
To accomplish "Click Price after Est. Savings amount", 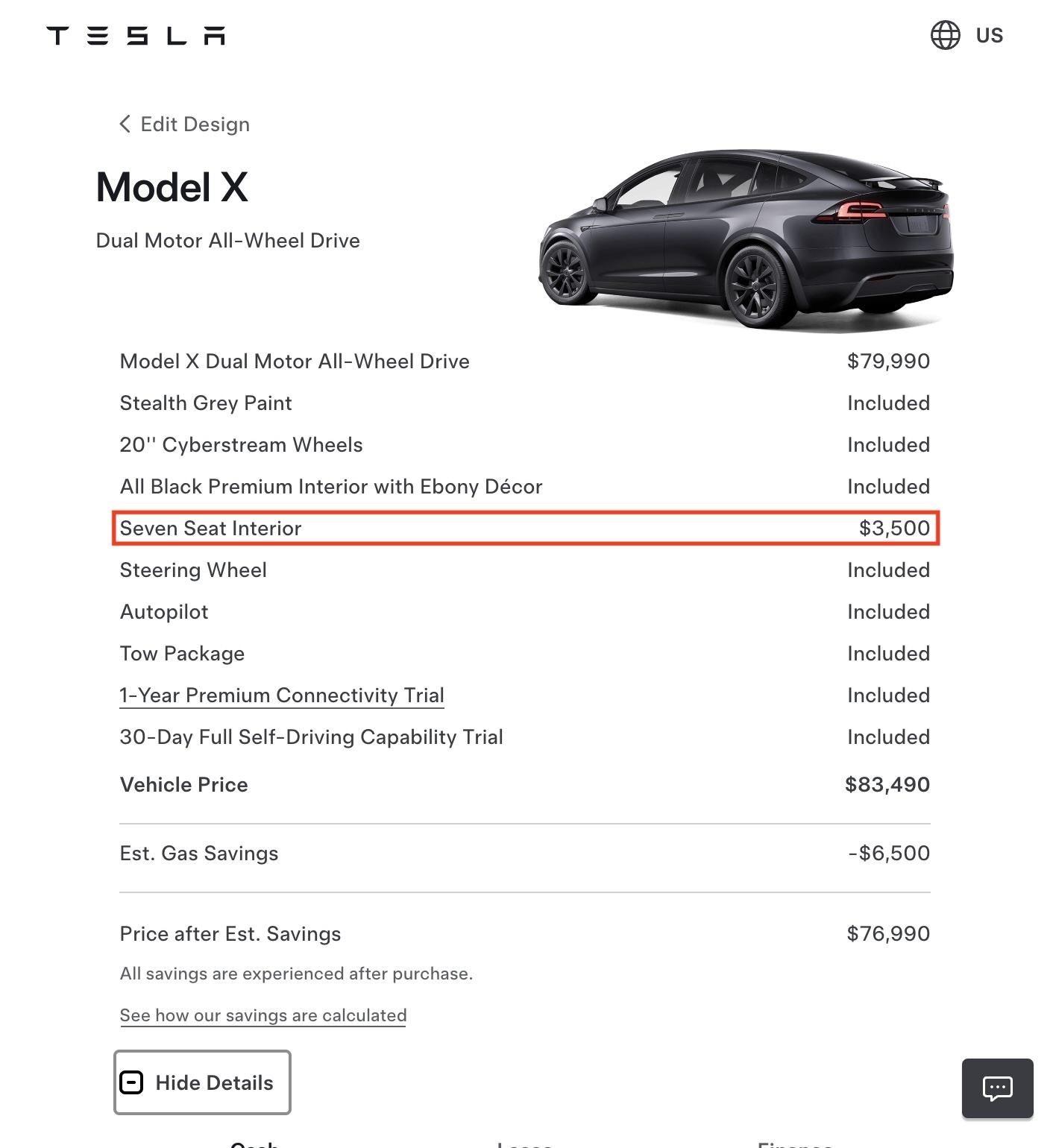I will click(x=888, y=933).
